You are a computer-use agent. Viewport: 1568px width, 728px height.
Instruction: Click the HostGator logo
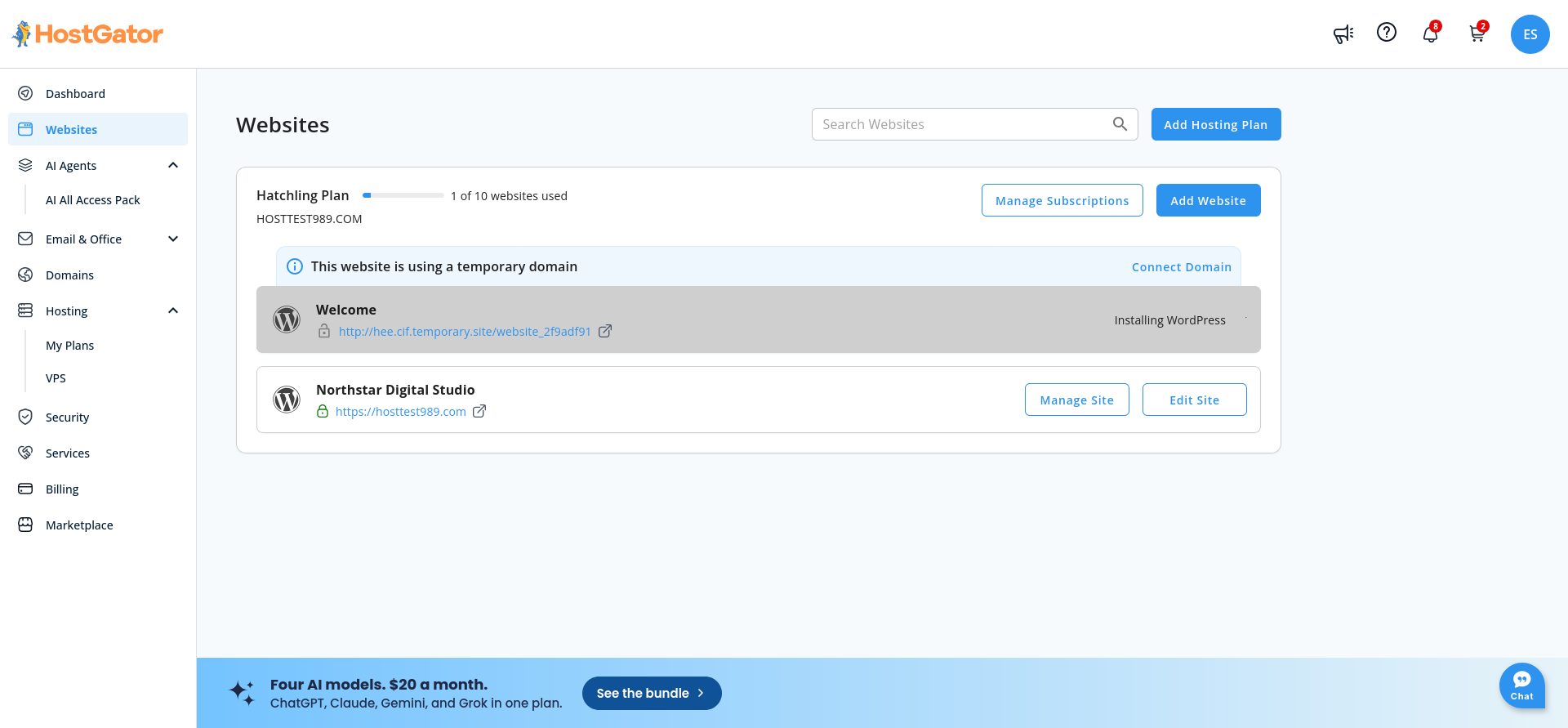(88, 33)
